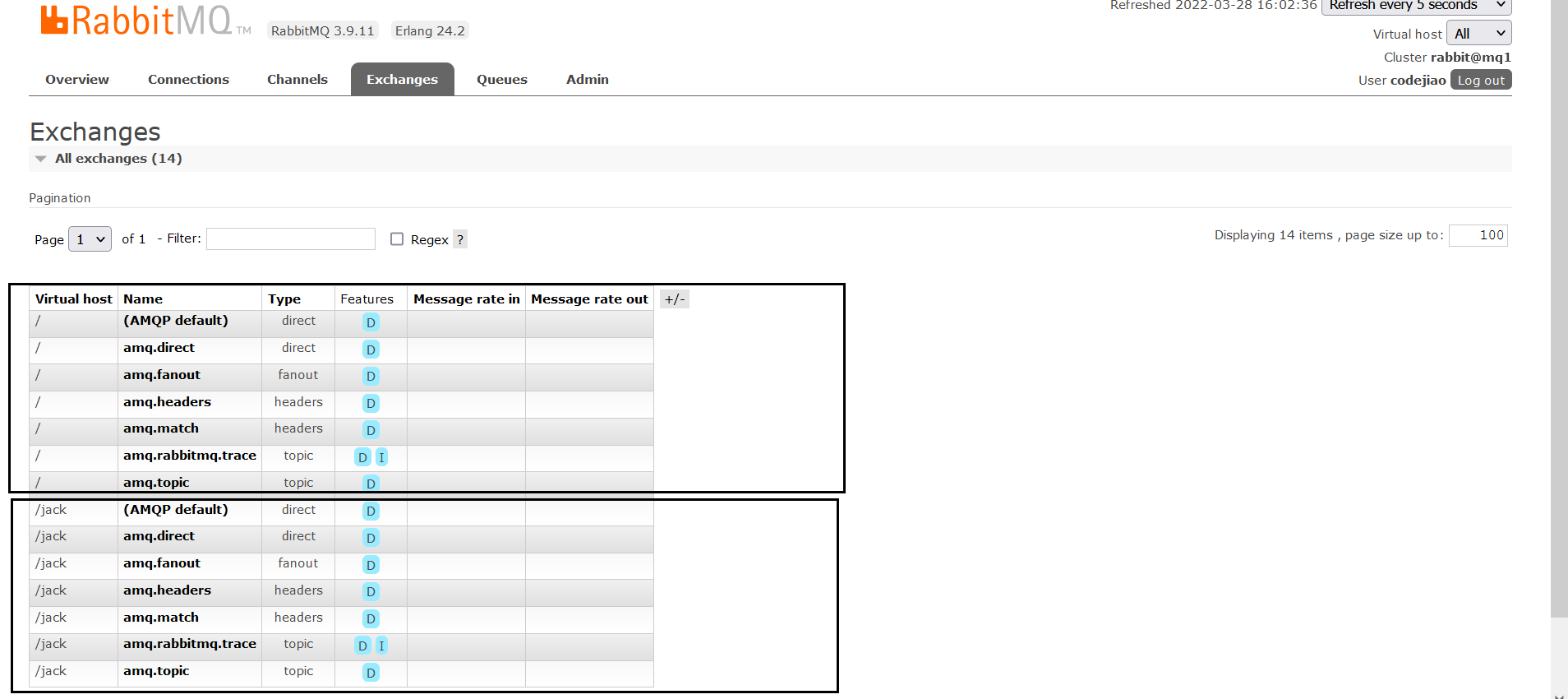Open amq.match exchange in /jack vhost
This screenshot has width=1568, height=699.
161,618
